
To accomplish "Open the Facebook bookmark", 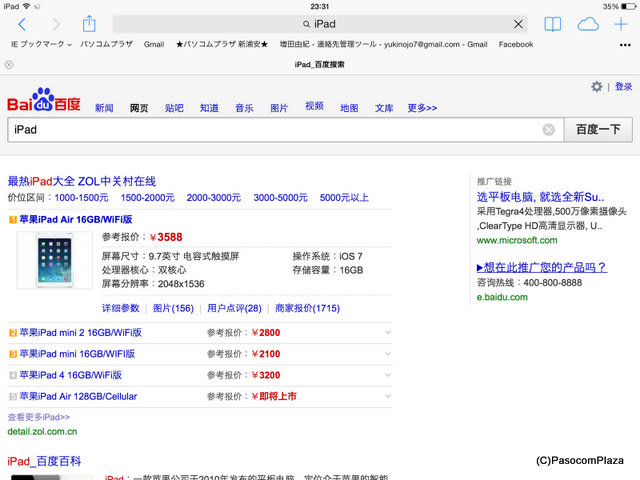I will [x=516, y=44].
